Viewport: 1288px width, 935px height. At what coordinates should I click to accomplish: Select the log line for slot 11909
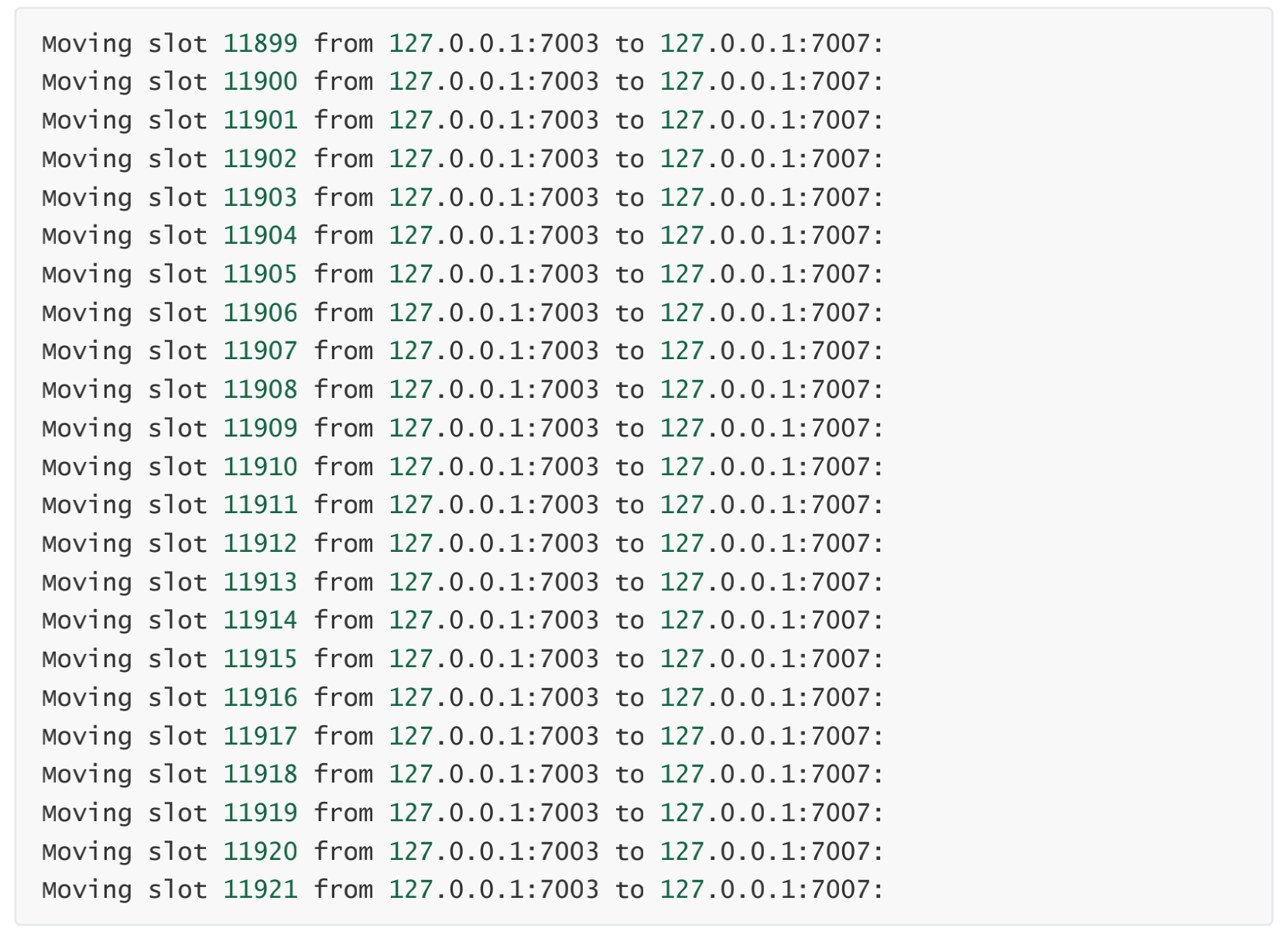(463, 429)
